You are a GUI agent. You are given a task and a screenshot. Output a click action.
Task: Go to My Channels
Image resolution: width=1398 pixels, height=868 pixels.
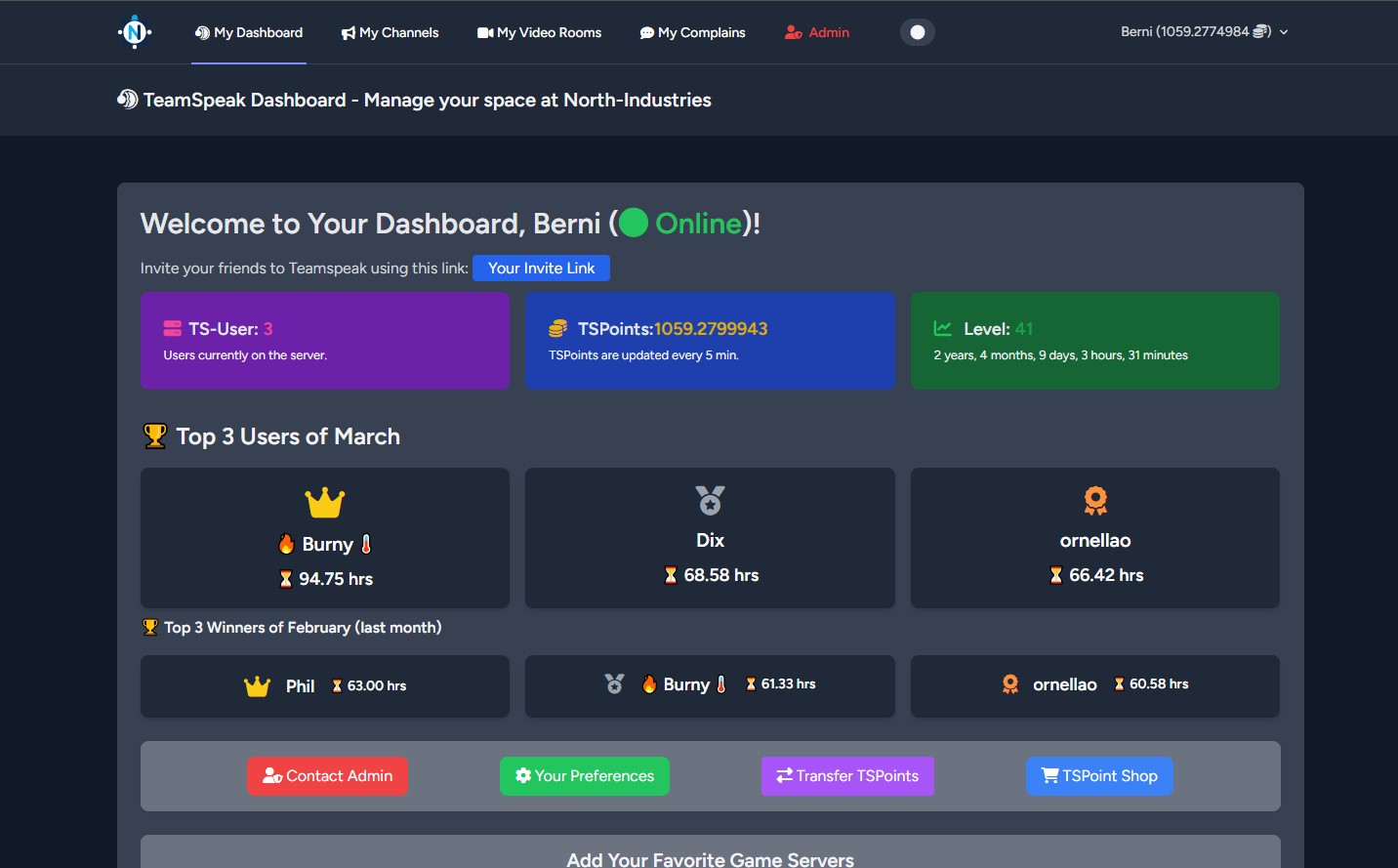pos(391,32)
